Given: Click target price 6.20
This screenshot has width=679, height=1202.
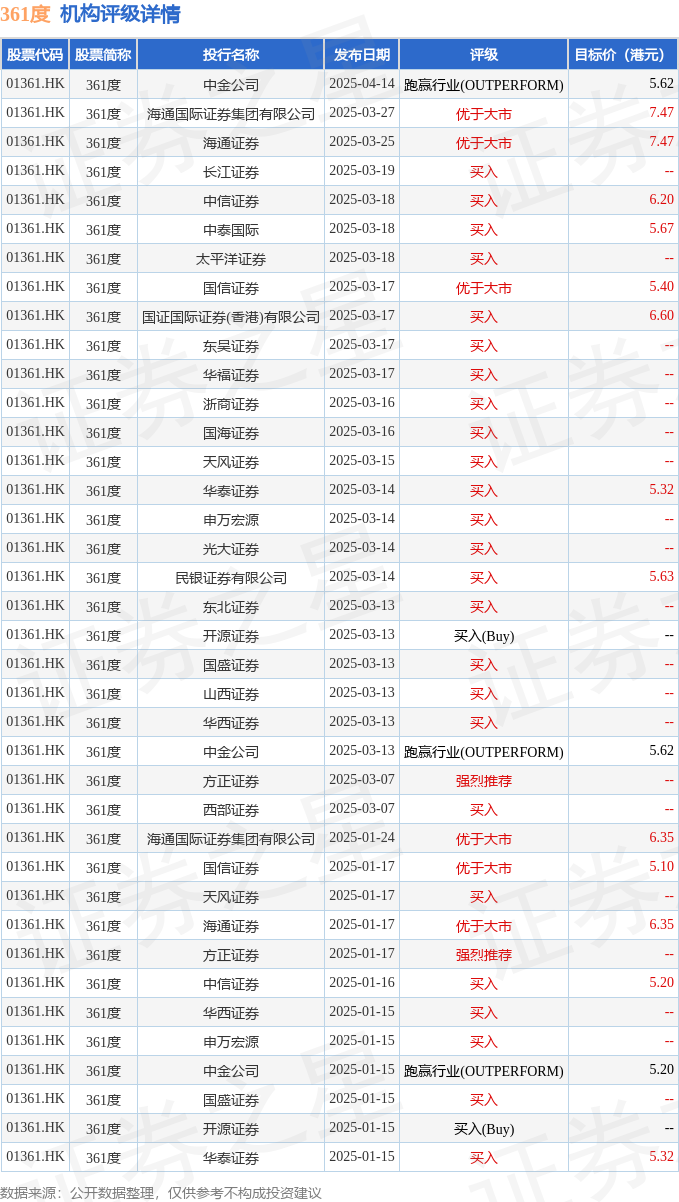Looking at the screenshot, I should 661,200.
